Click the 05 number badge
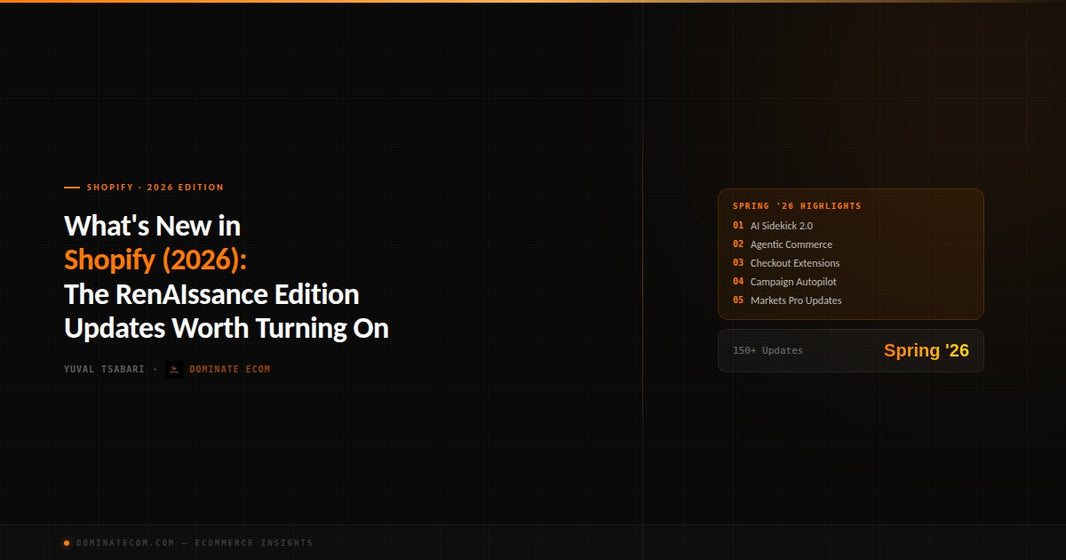 [738, 300]
